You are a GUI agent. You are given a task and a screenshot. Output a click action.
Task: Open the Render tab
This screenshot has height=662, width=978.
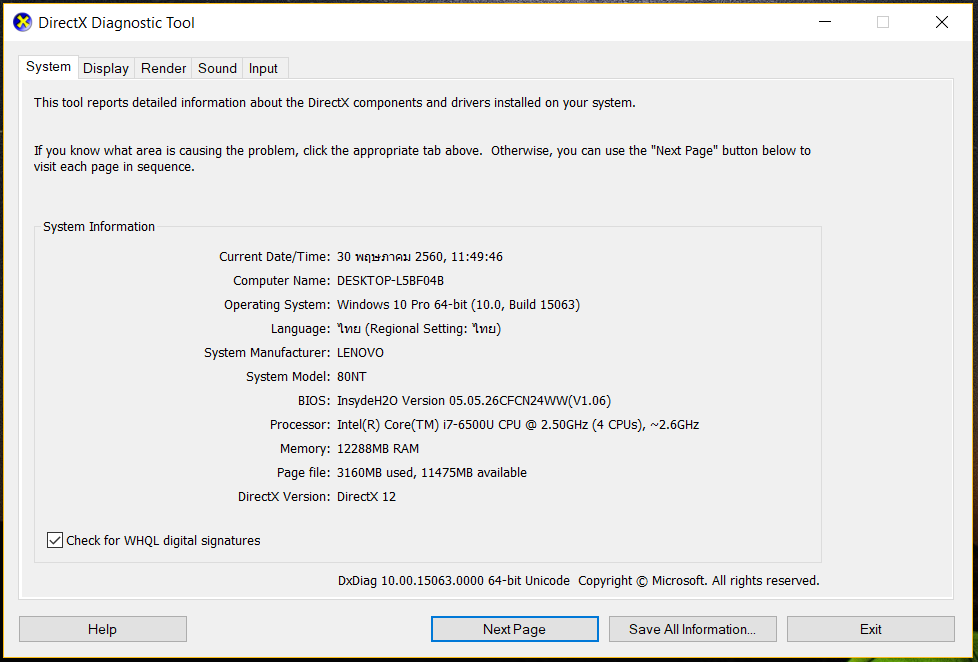(x=163, y=69)
